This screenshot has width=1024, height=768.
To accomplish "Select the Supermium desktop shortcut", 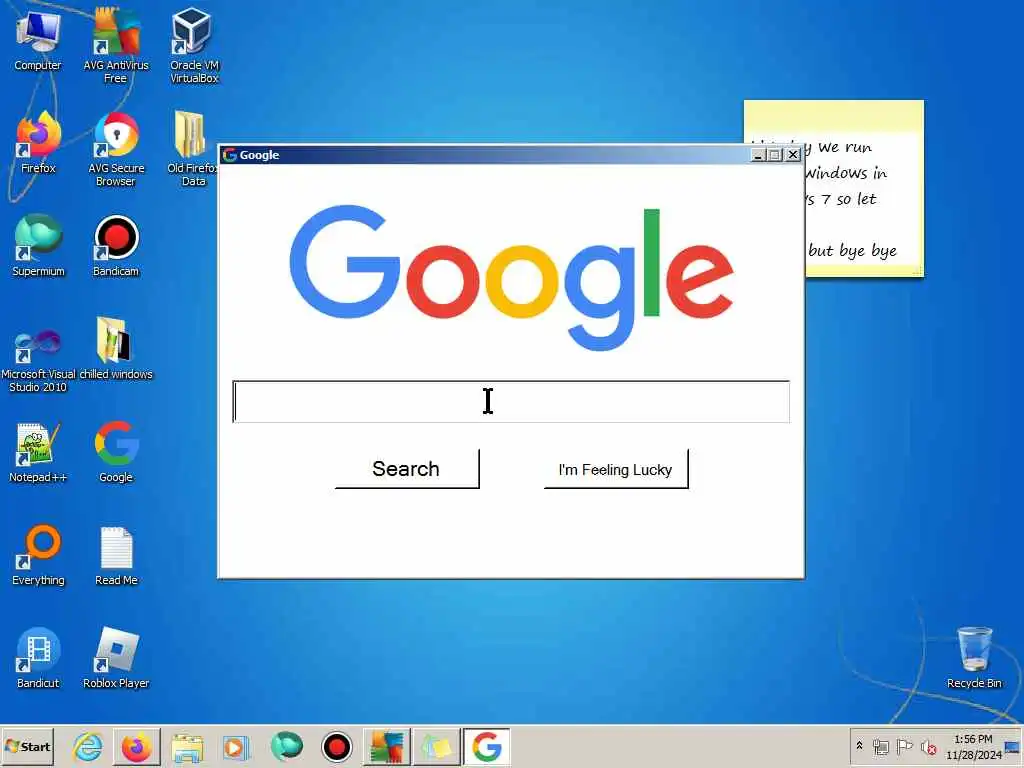I will pyautogui.click(x=38, y=246).
